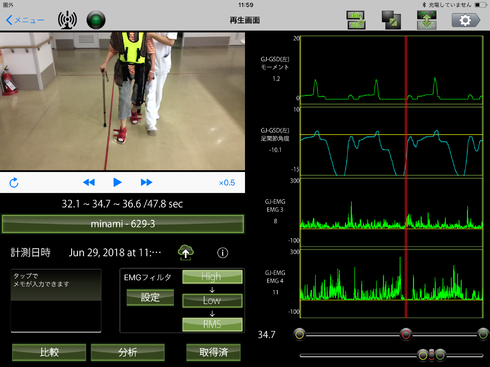Tap the green knob on lower zoom slider

(x=440, y=355)
